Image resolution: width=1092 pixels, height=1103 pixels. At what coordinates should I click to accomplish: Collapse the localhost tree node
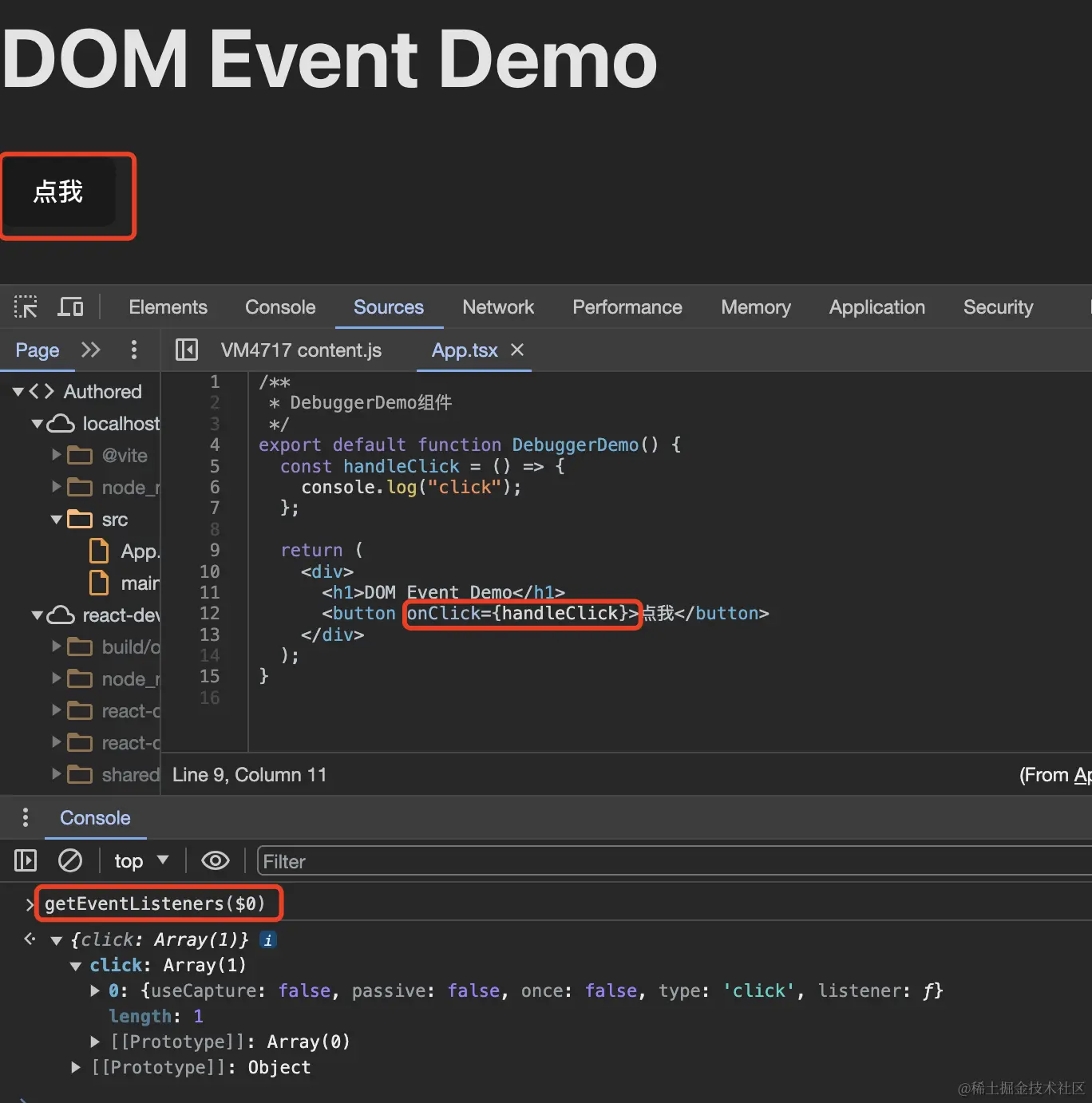[x=38, y=424]
